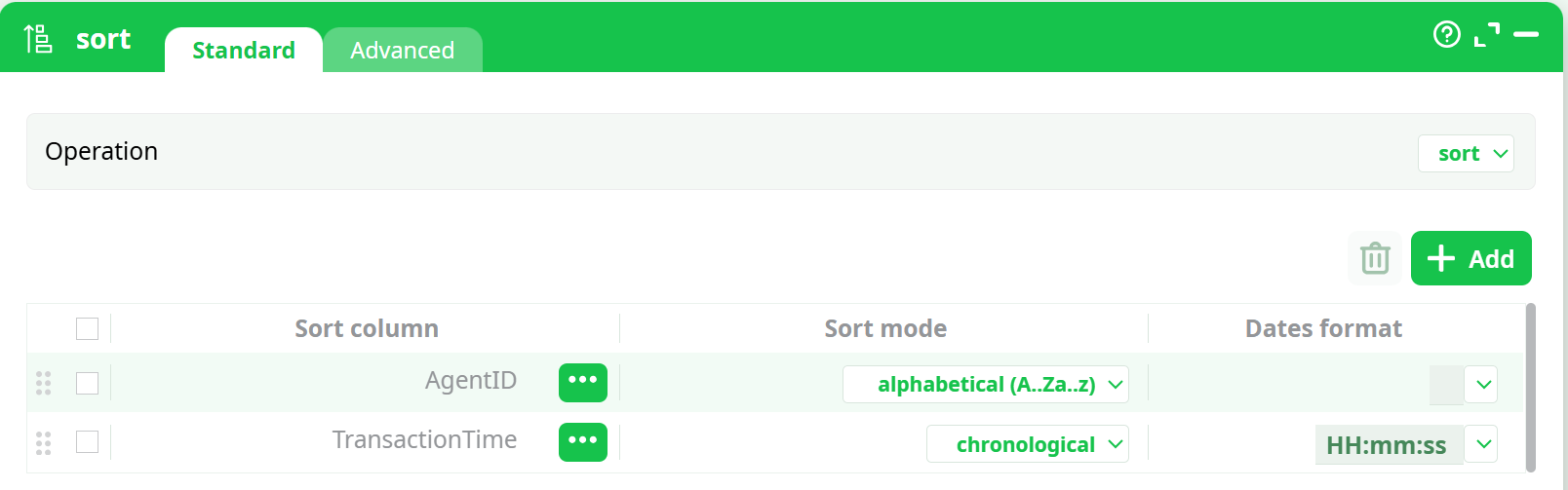This screenshot has width=1568, height=490.
Task: Open the Operation sort dropdown
Action: tap(1466, 154)
